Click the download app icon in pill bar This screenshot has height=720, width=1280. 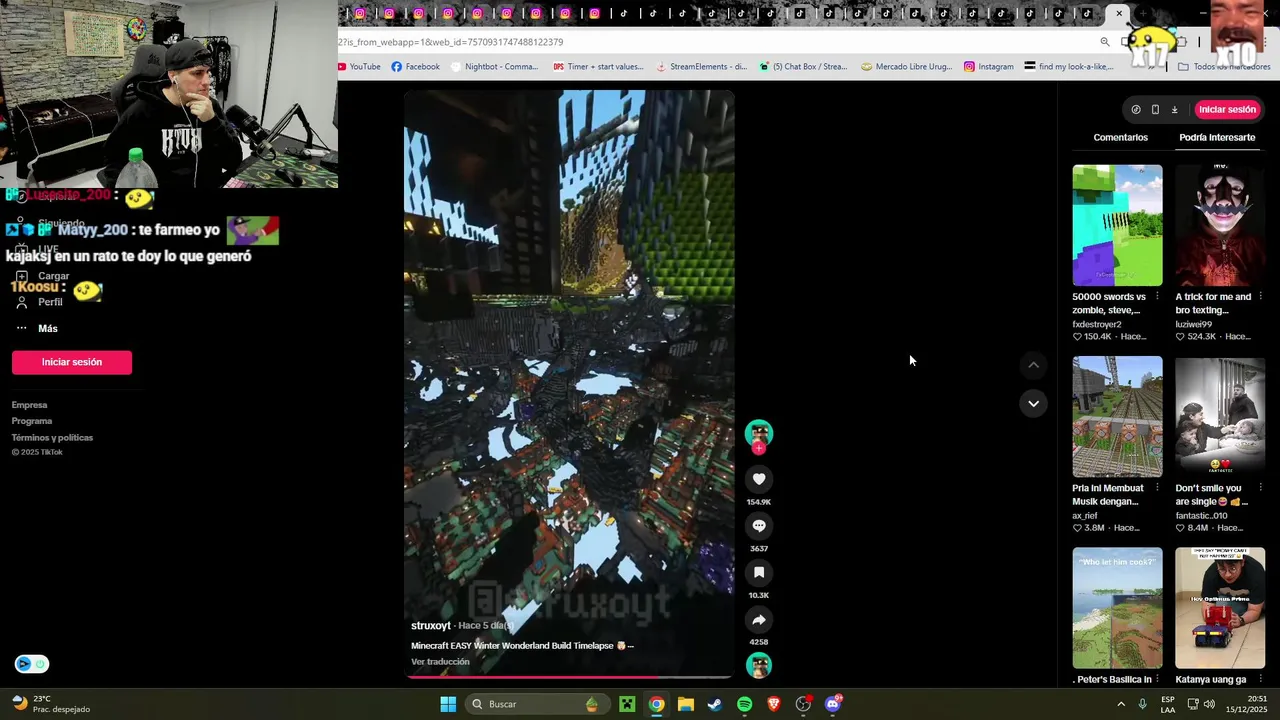coord(1174,110)
